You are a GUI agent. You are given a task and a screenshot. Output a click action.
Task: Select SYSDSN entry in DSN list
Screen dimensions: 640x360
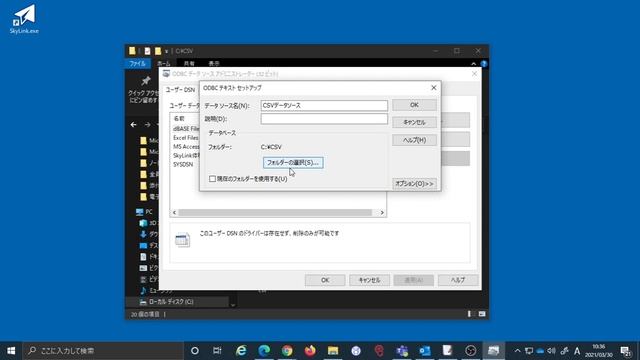pos(183,164)
